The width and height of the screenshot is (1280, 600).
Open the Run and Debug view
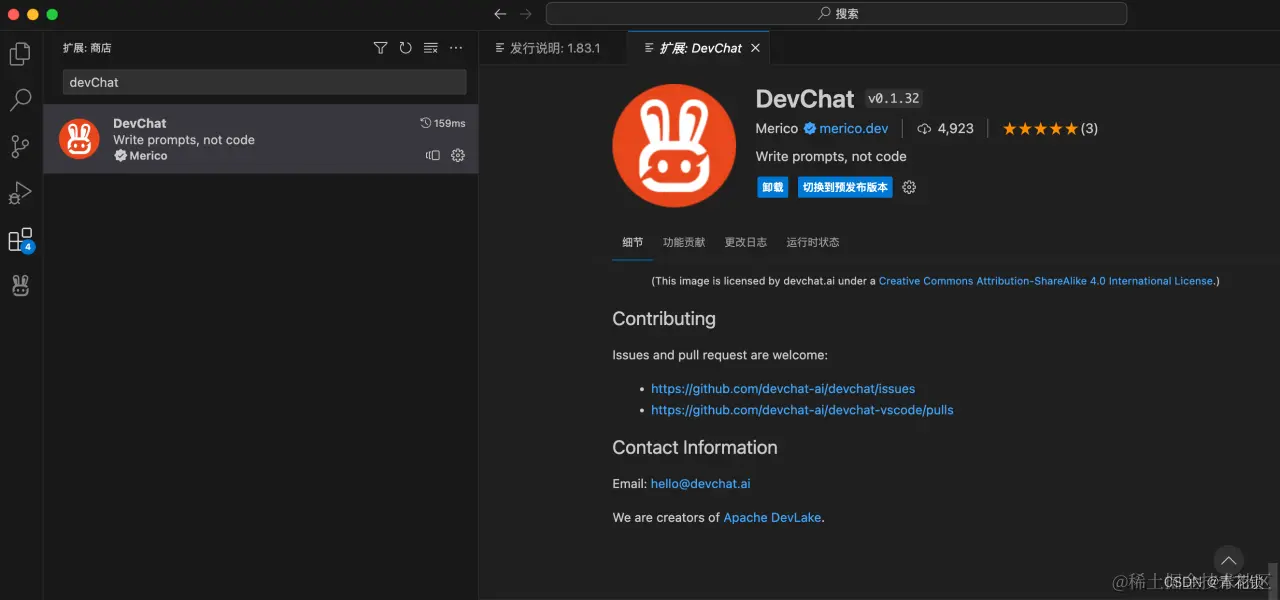20,193
